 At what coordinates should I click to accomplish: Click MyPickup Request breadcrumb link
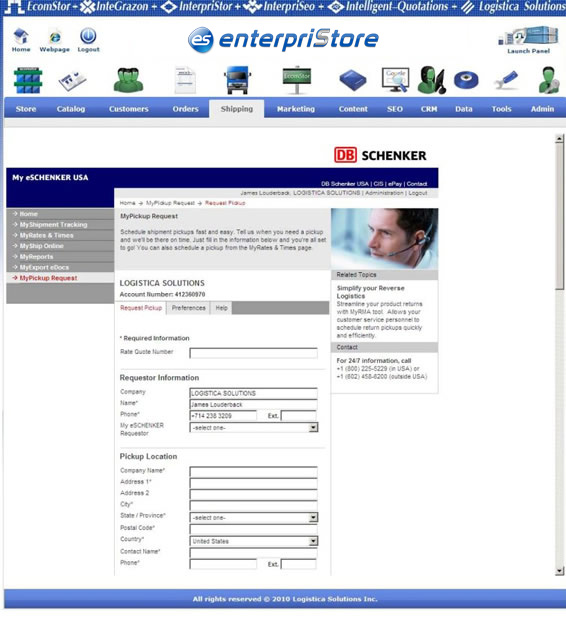coord(170,203)
